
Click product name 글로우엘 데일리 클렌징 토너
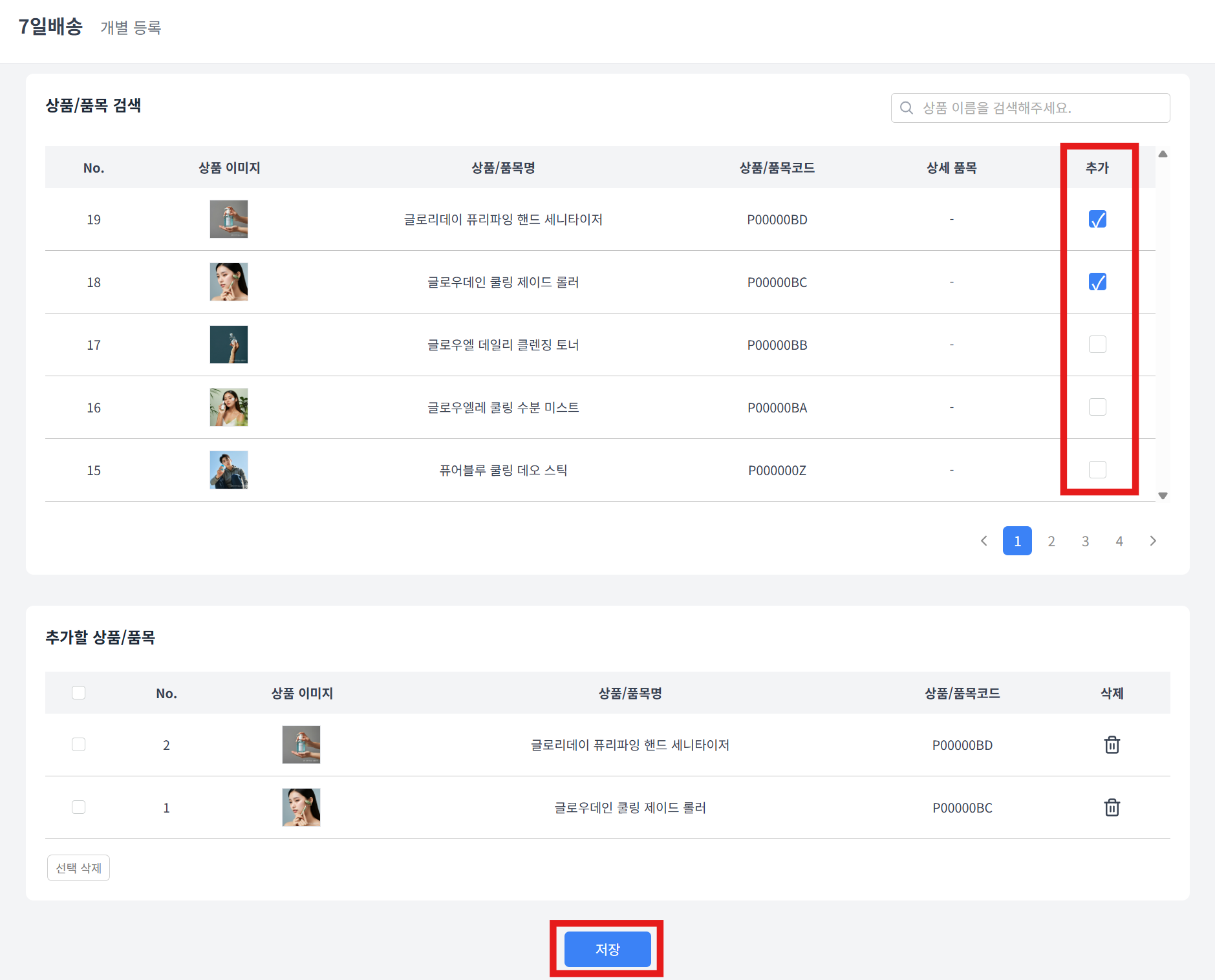click(503, 345)
